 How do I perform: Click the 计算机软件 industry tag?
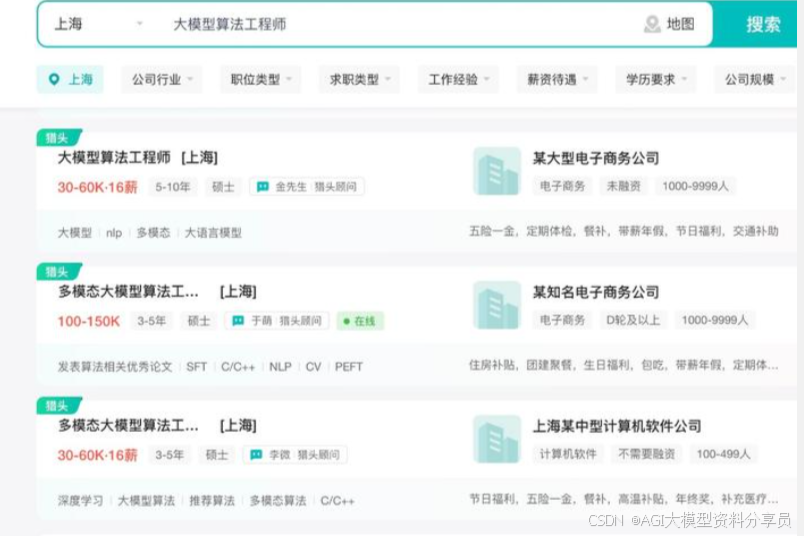coord(568,454)
